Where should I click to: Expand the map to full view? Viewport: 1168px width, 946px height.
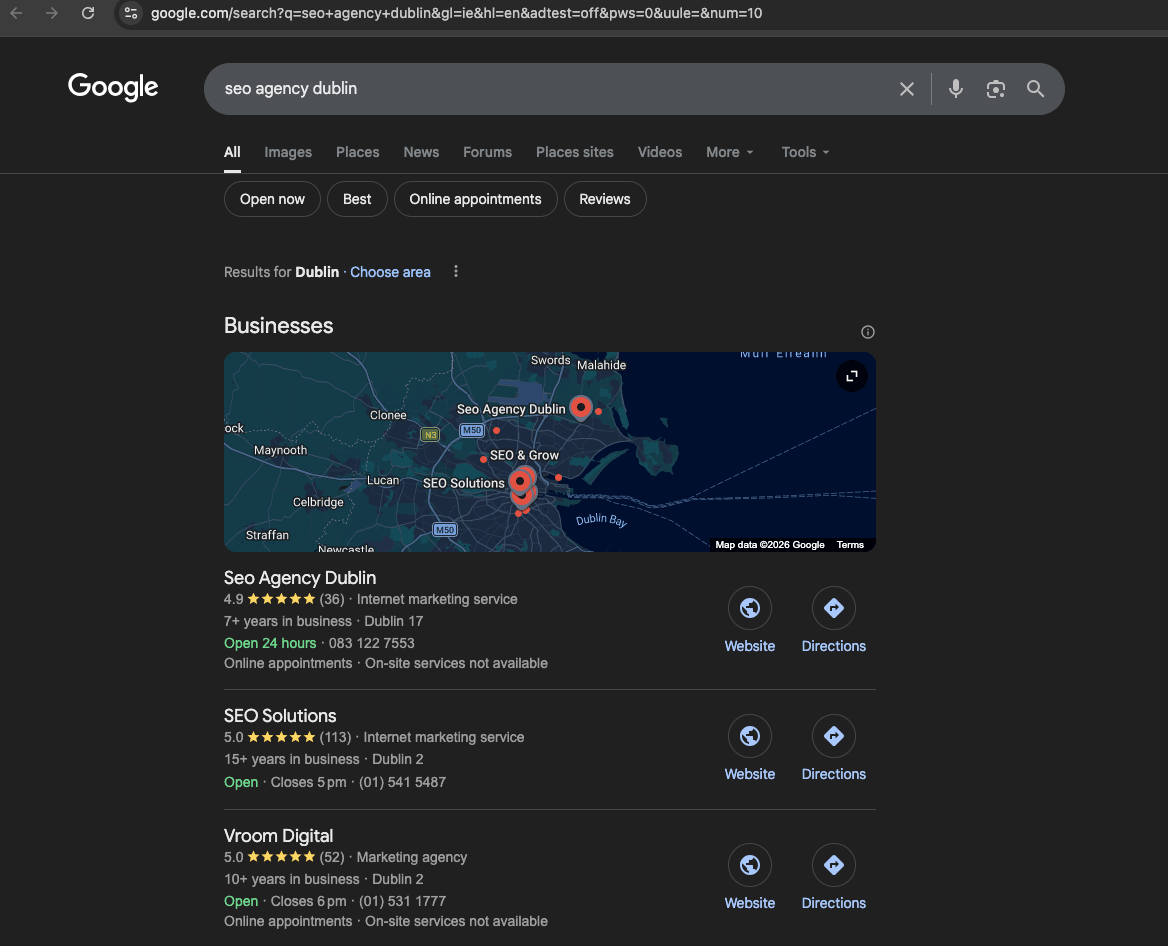tap(851, 376)
